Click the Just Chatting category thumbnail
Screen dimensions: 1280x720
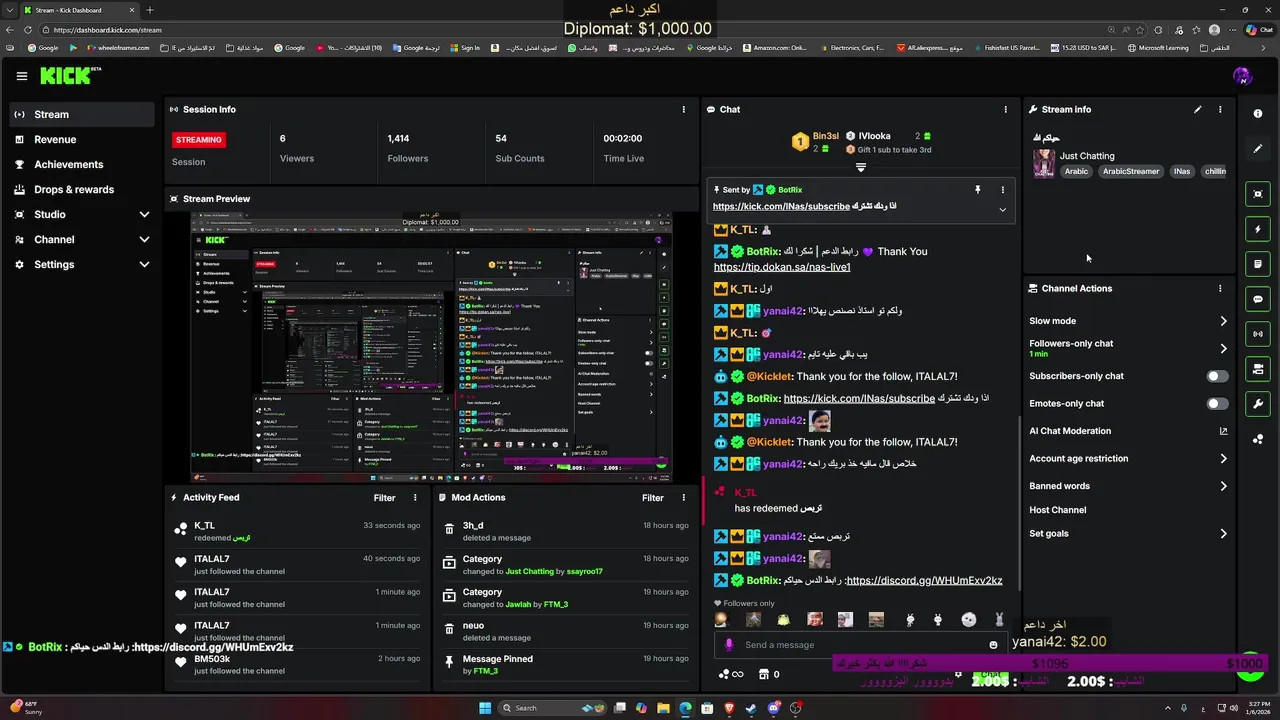coord(1044,164)
